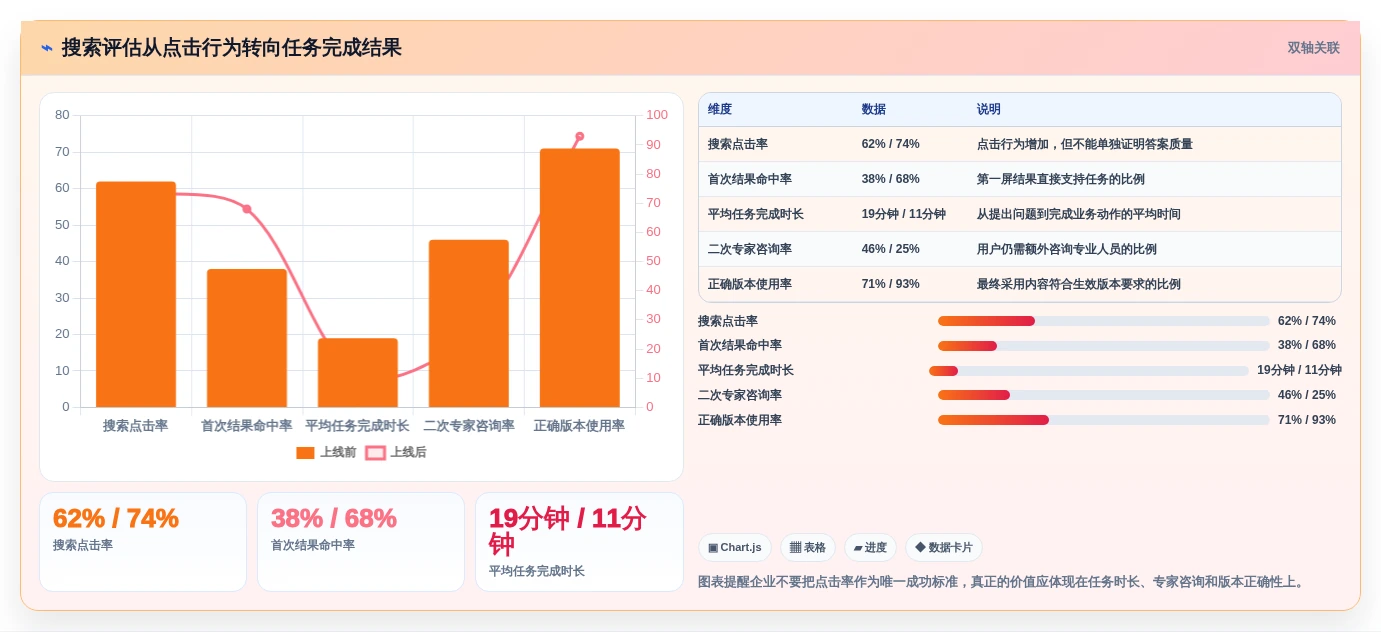Image resolution: width=1381 pixels, height=632 pixels.
Task: Click the pink 上线后 legend swatch
Action: coord(375,453)
